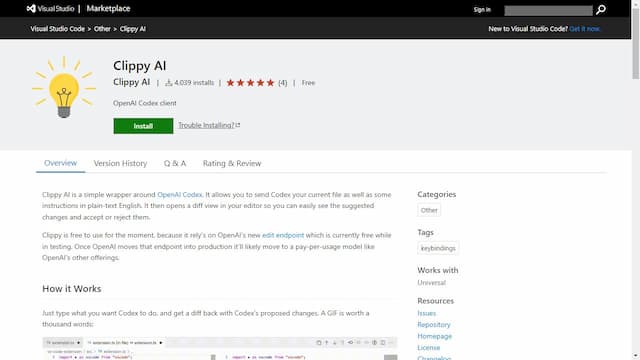This screenshot has width=640, height=360.
Task: Click the "Resources" heading
Action: point(436,301)
